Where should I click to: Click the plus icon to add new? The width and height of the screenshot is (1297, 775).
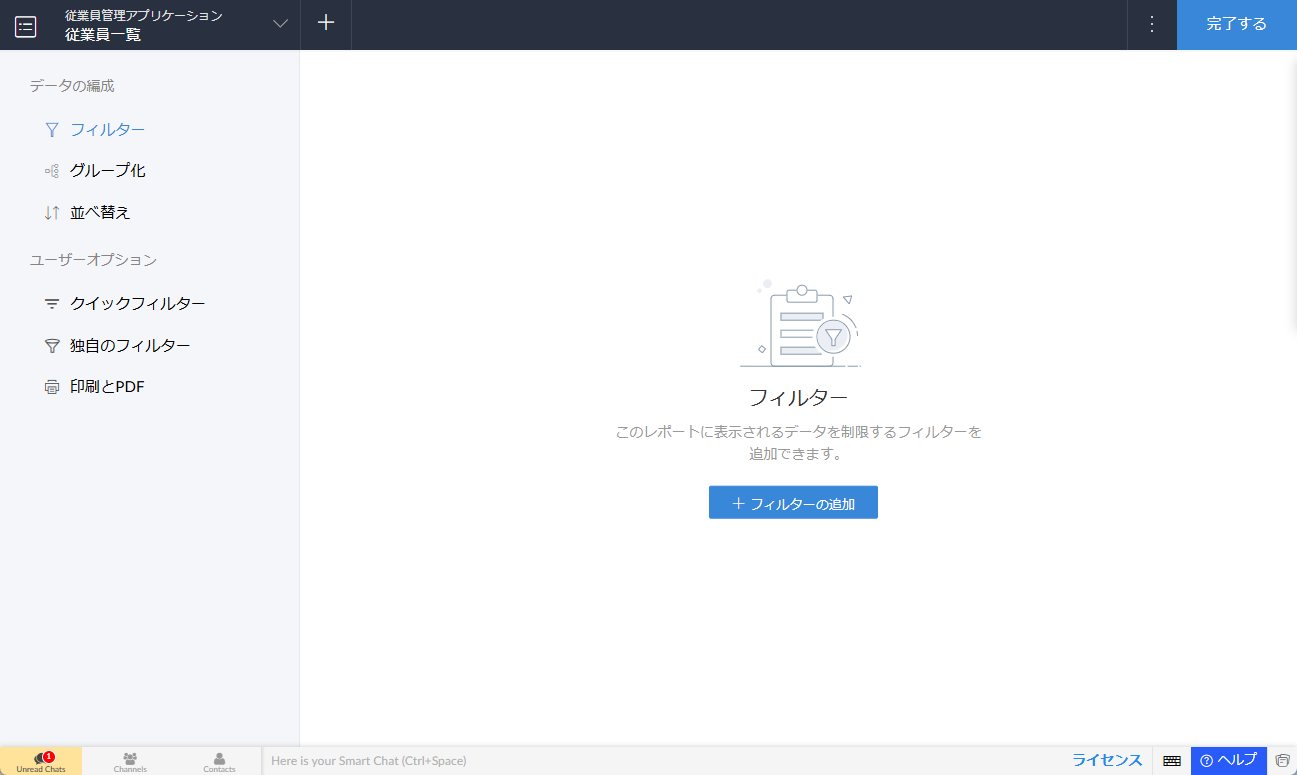pos(326,24)
